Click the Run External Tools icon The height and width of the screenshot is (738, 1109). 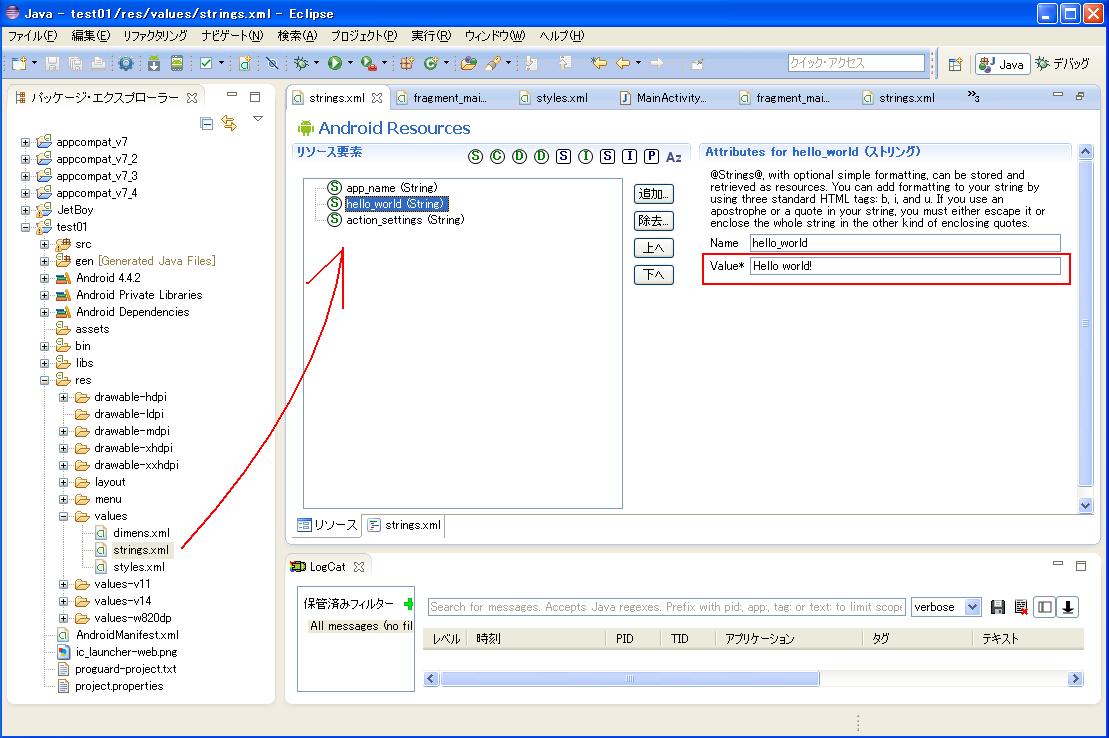coord(368,64)
